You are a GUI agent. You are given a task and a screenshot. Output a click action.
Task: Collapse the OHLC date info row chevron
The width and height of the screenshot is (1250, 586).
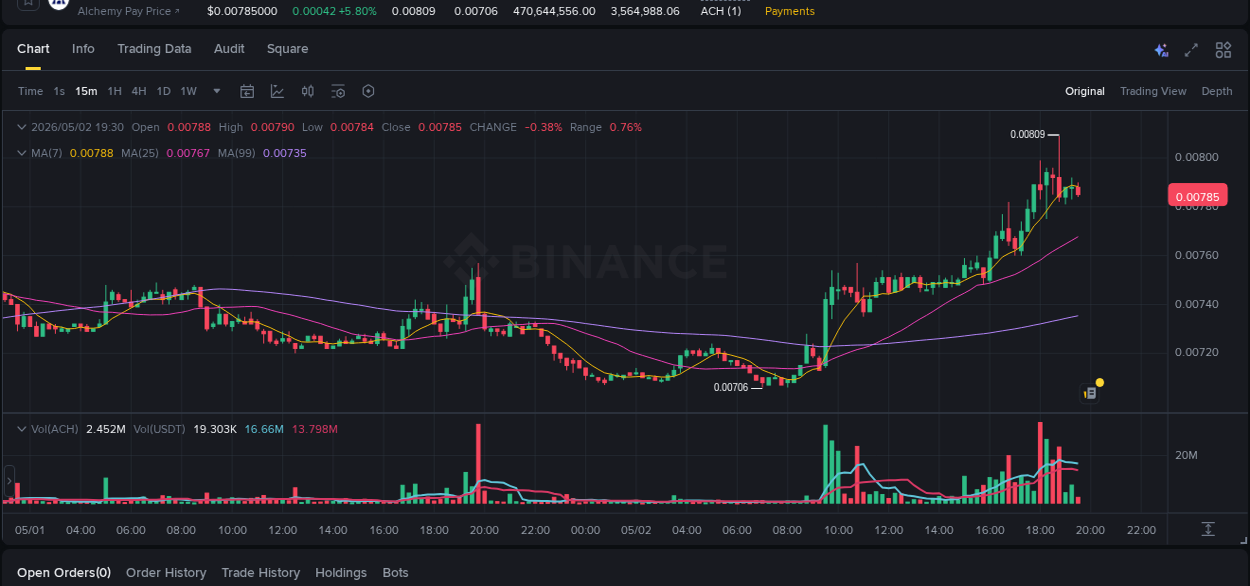(22, 127)
